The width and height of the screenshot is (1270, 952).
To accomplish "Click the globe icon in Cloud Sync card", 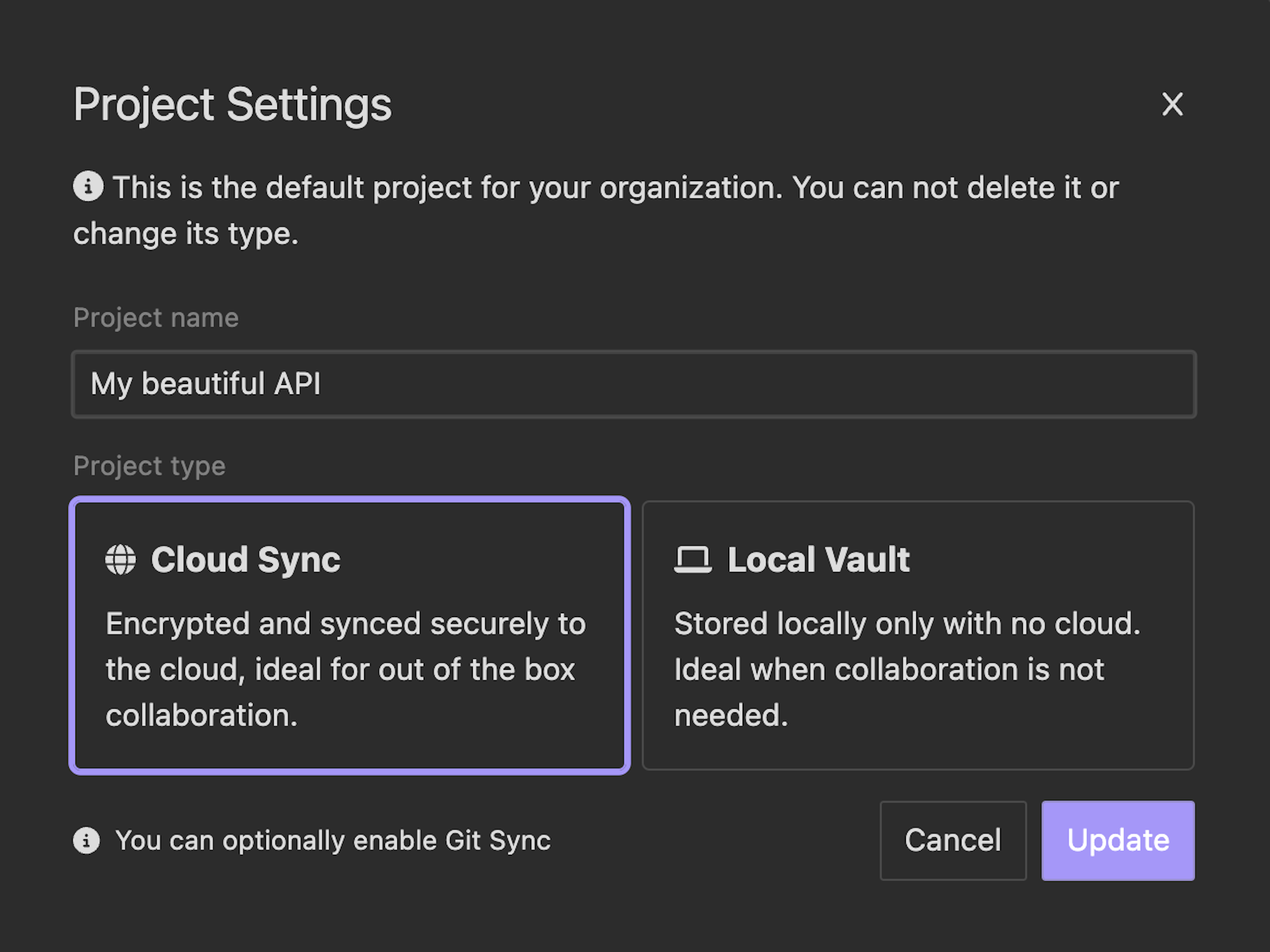I will pyautogui.click(x=121, y=559).
